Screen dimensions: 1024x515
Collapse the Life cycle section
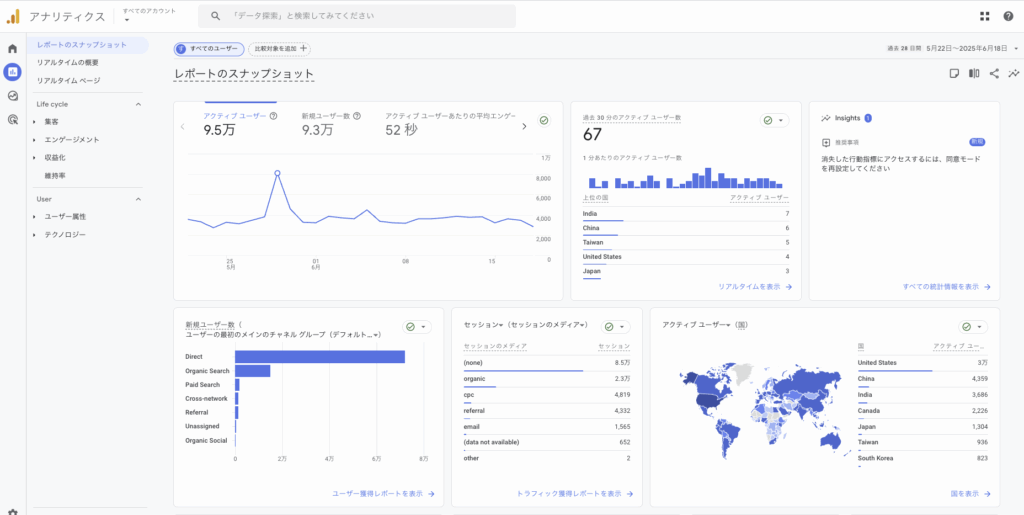point(138,104)
